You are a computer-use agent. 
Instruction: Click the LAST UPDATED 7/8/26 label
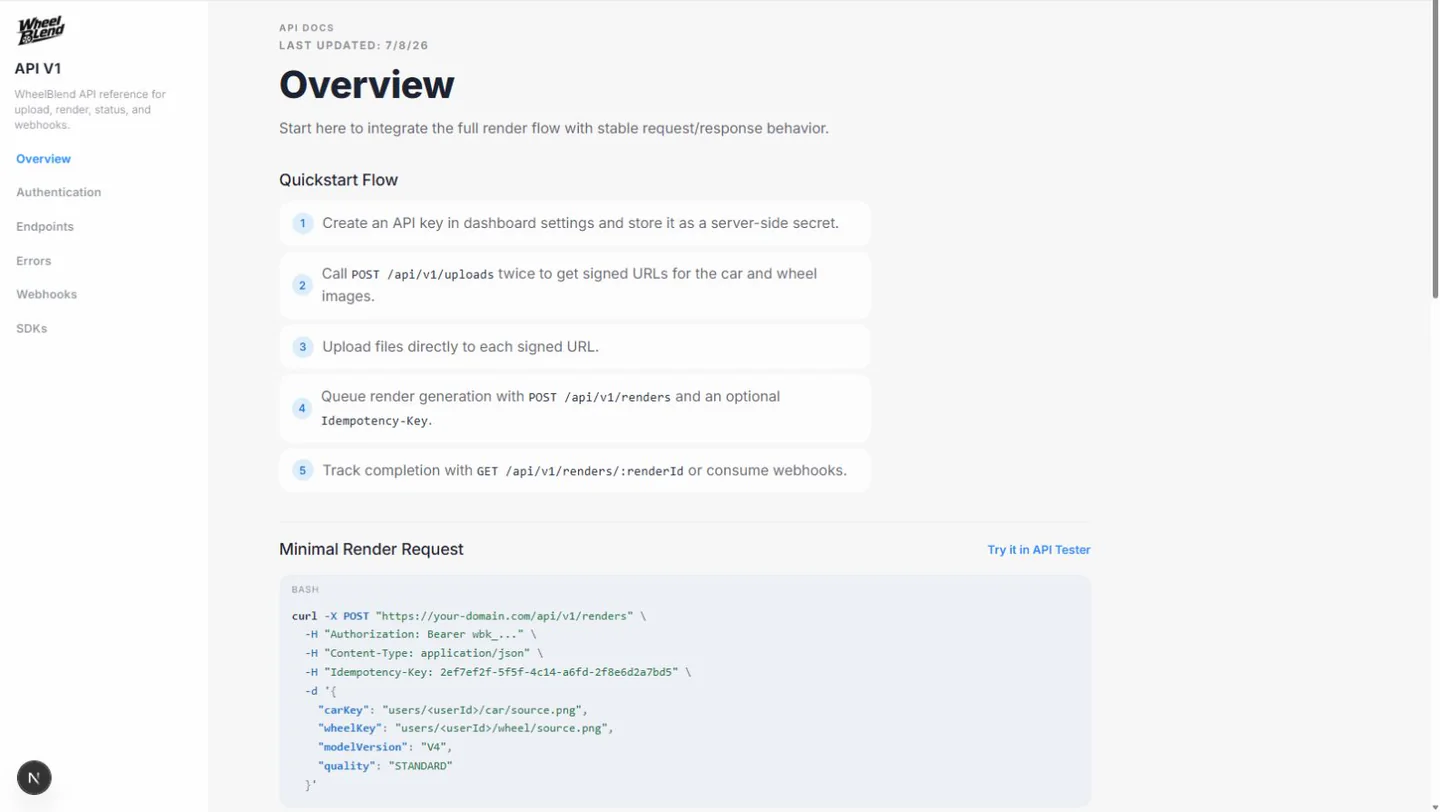tap(354, 45)
